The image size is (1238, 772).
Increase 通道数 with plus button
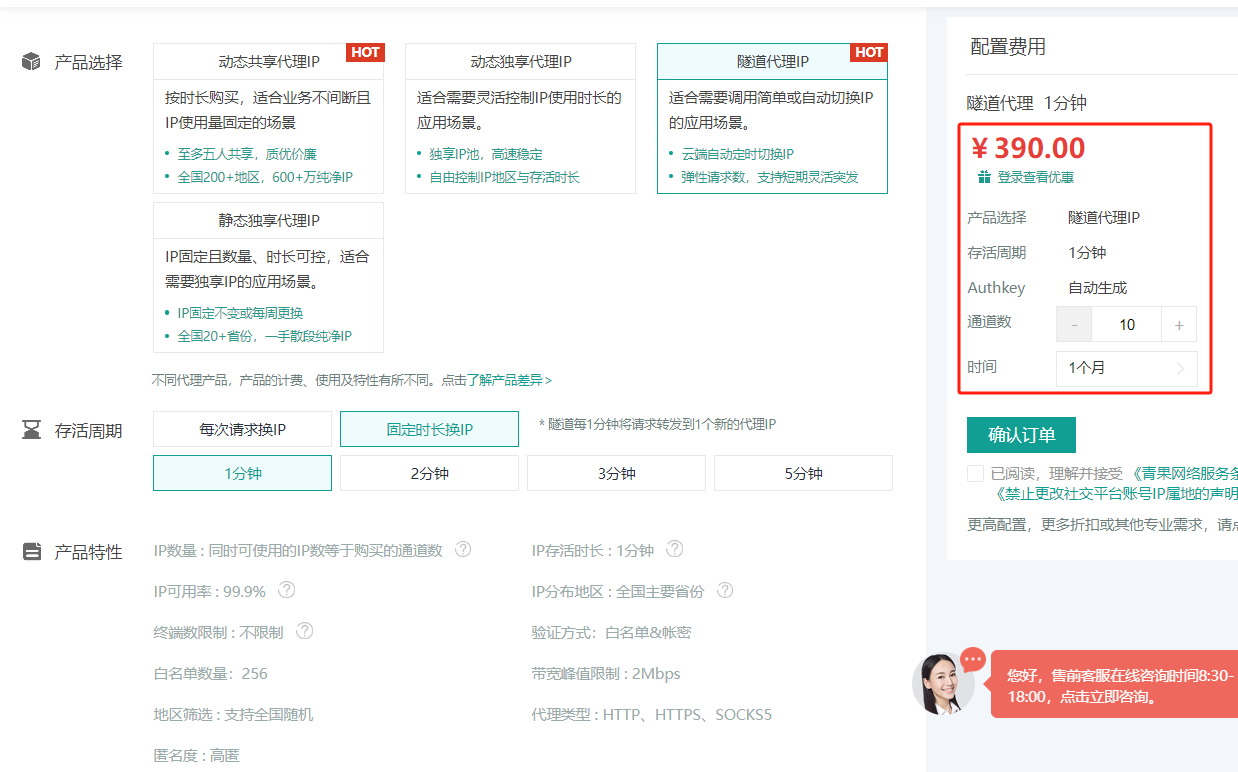click(1179, 325)
